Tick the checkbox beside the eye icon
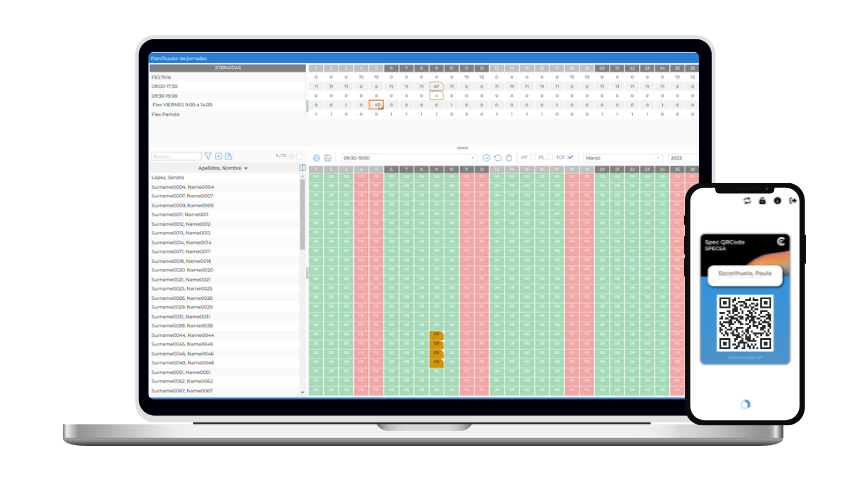The image size is (846, 481). click(299, 157)
